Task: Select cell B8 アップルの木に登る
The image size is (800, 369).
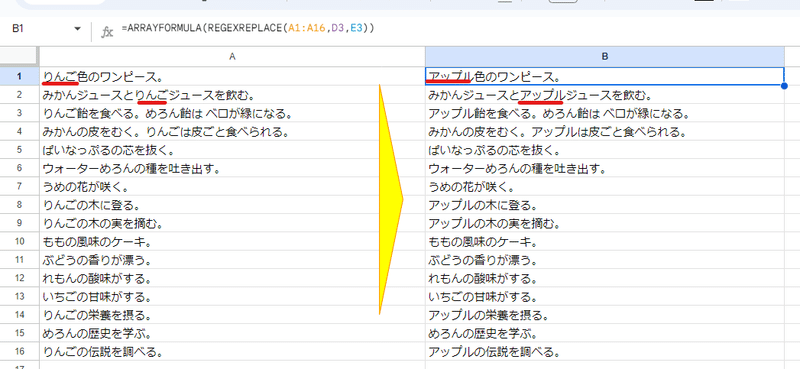Action: click(605, 205)
